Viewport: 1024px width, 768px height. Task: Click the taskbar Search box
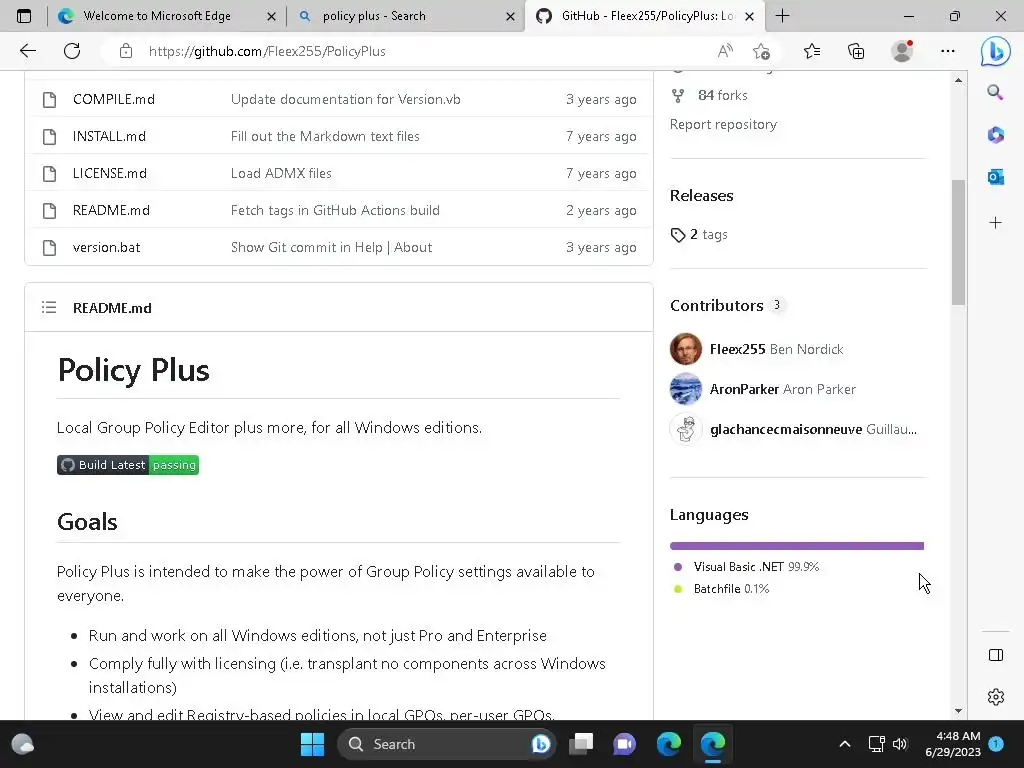[446, 744]
